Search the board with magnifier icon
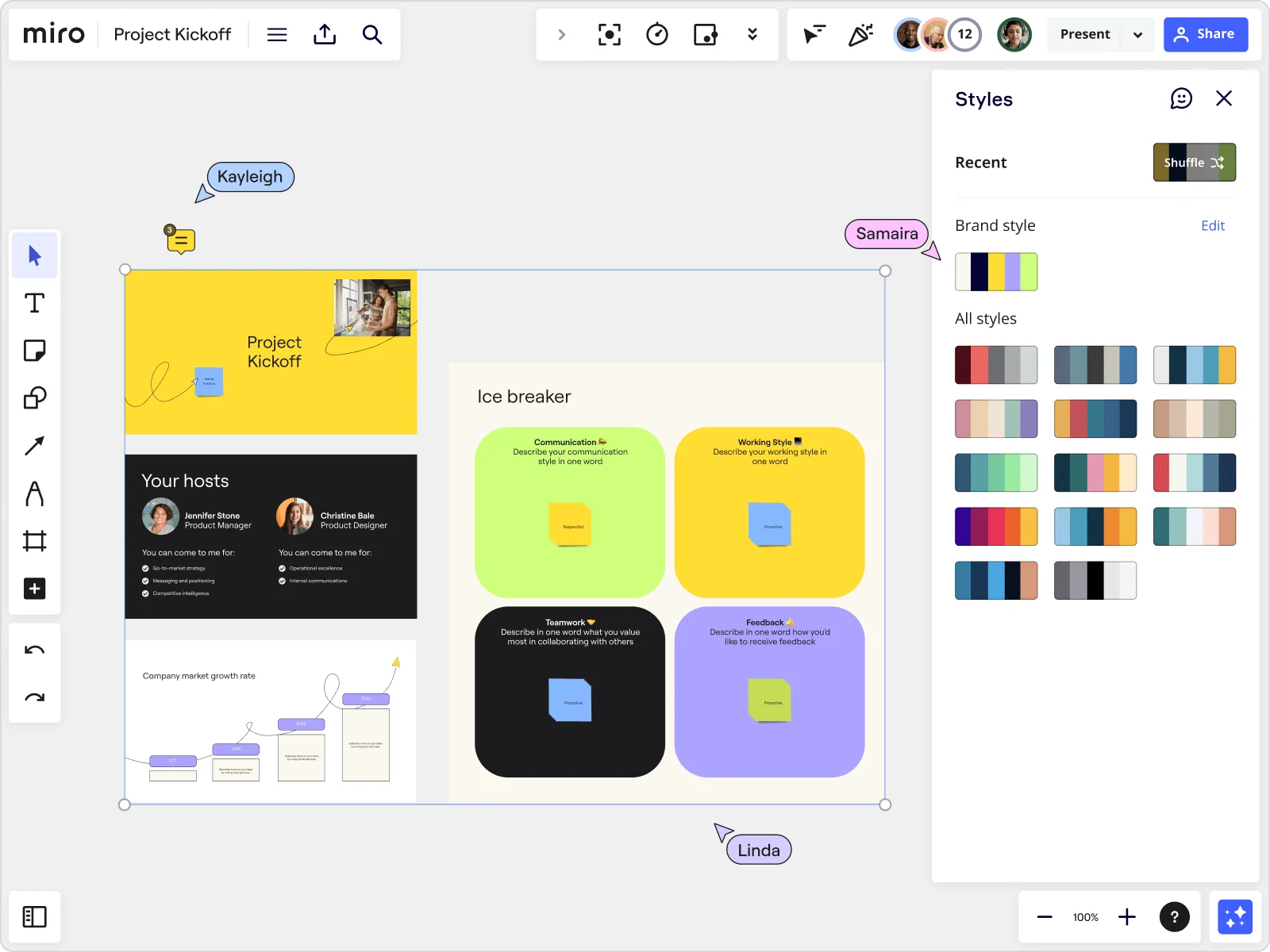Screen dimensions: 1270x952 click(x=372, y=35)
